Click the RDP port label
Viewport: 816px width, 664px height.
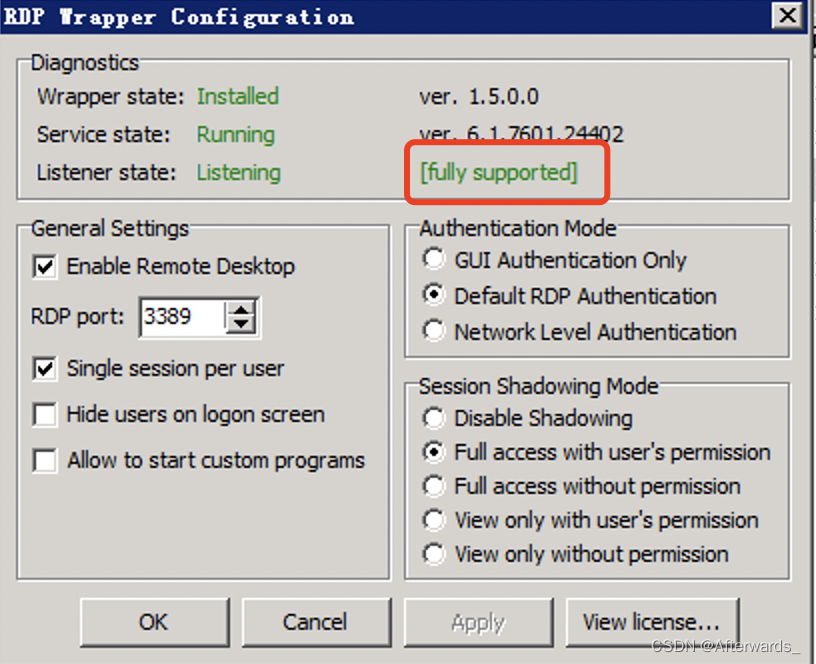[x=78, y=316]
